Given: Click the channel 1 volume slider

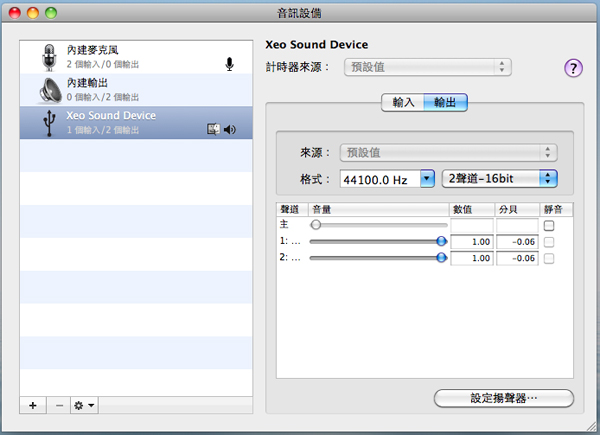Looking at the screenshot, I should [x=375, y=242].
